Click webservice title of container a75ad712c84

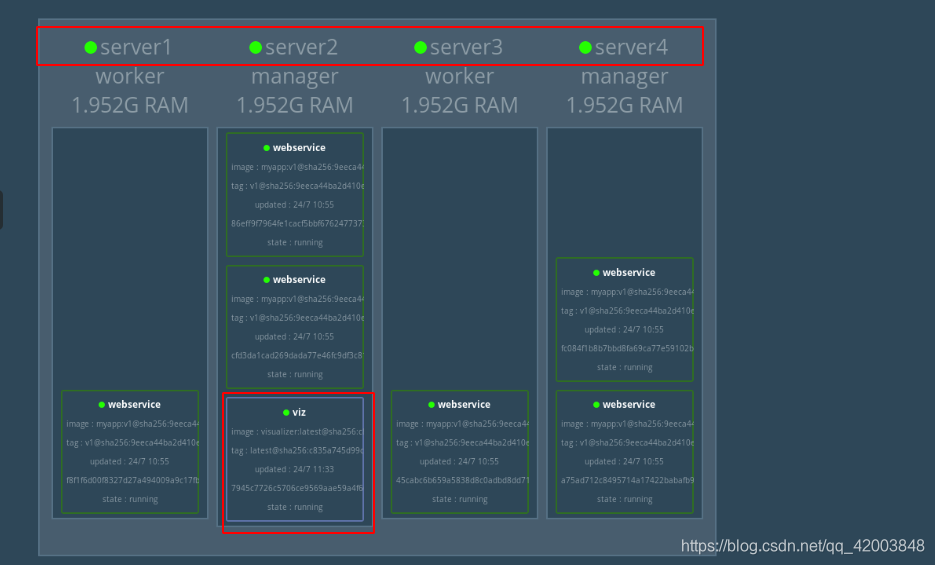coord(629,405)
